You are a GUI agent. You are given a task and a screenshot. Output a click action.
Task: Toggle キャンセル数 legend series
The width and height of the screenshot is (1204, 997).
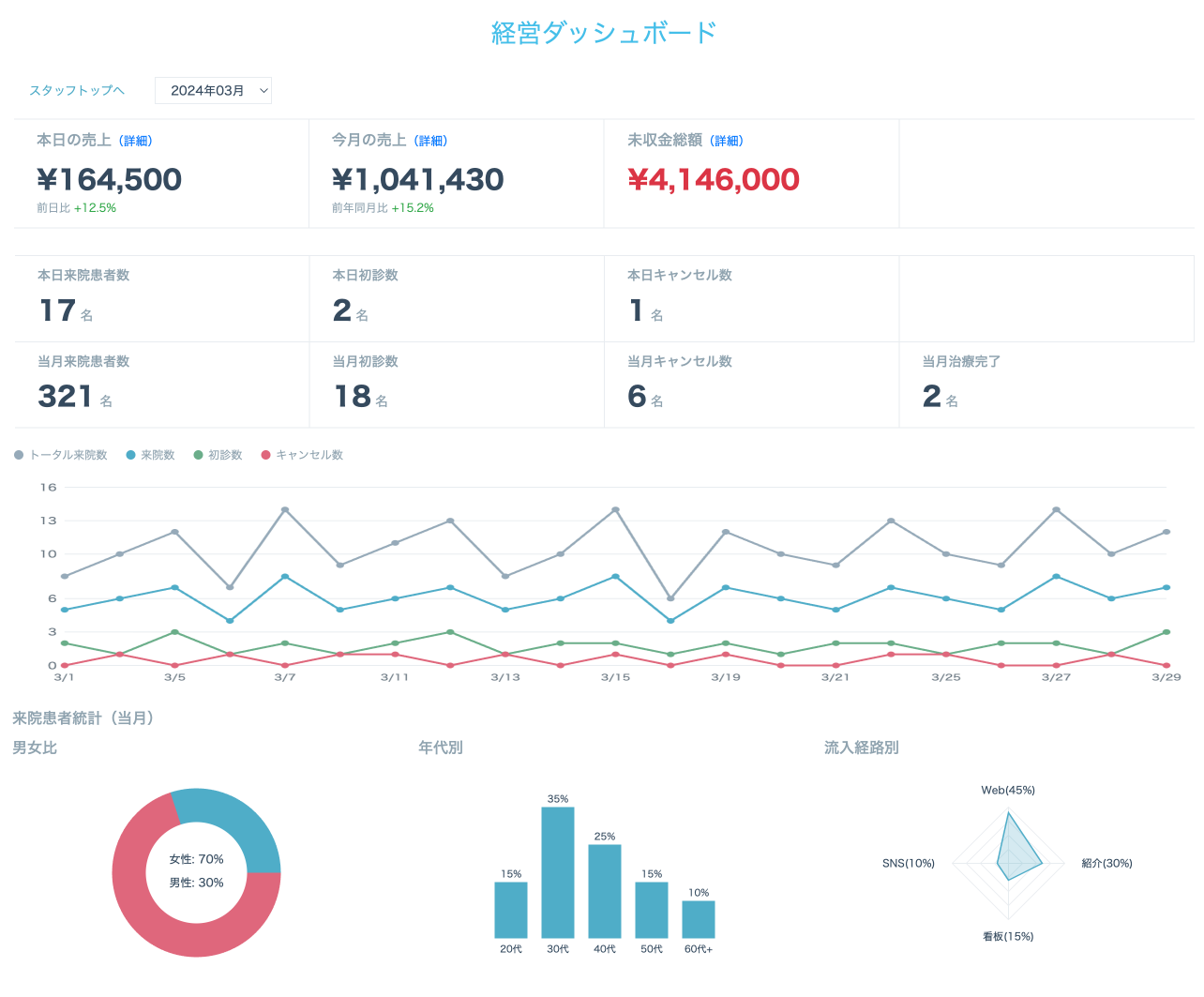pyautogui.click(x=309, y=455)
